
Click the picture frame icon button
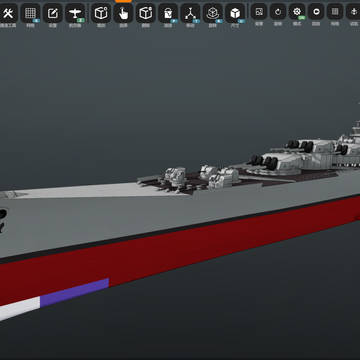click(x=259, y=12)
